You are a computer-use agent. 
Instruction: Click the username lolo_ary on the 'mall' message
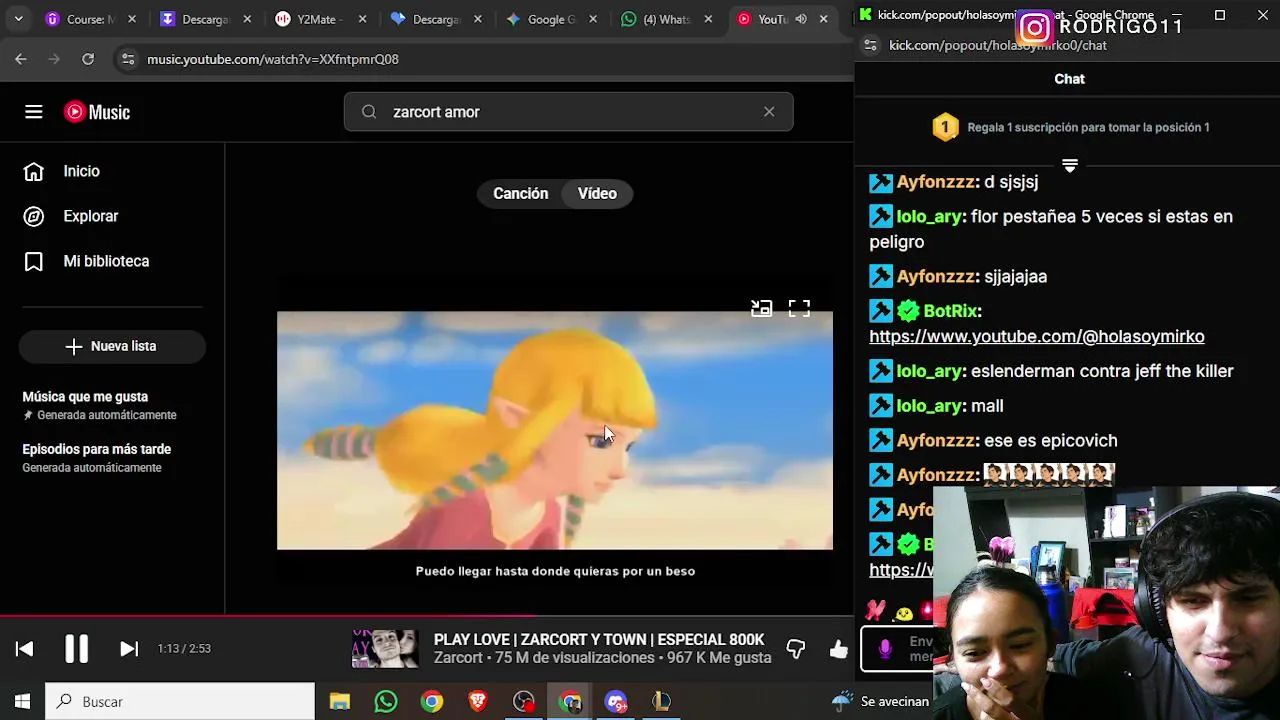tap(929, 406)
